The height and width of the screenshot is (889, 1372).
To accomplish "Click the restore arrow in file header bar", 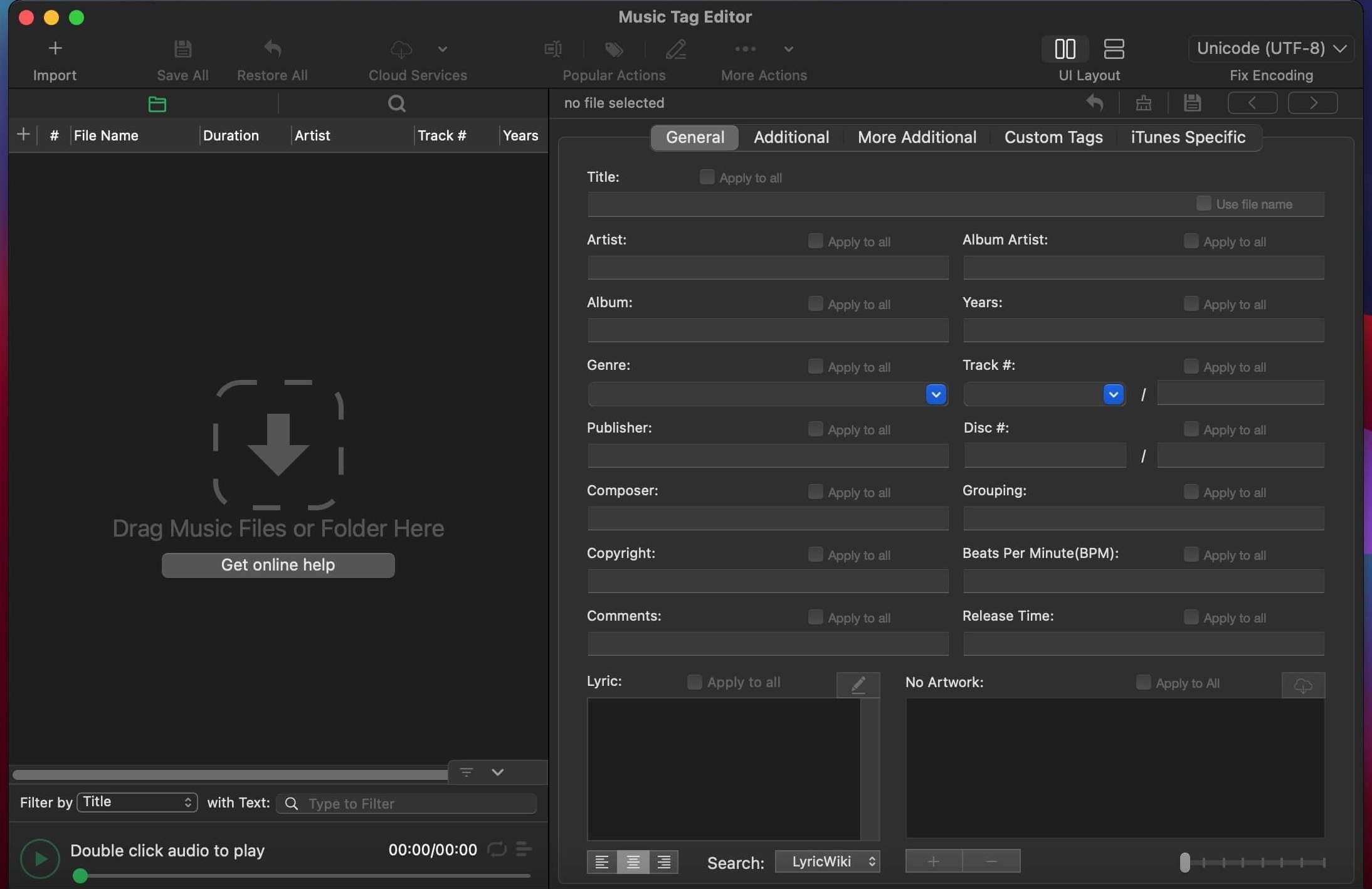I will tap(1095, 103).
